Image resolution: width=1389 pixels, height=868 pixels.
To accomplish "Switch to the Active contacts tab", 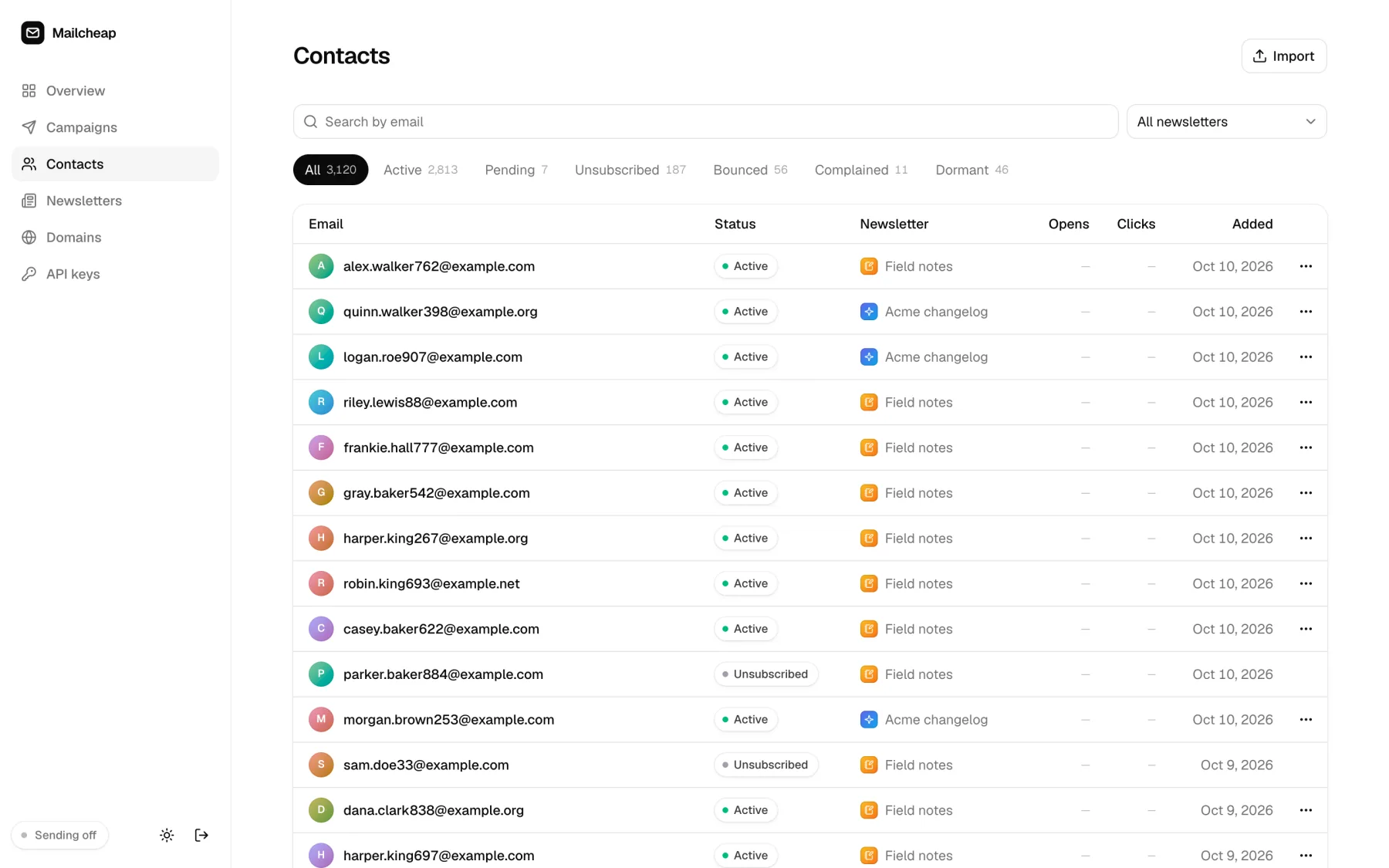I will 421,170.
